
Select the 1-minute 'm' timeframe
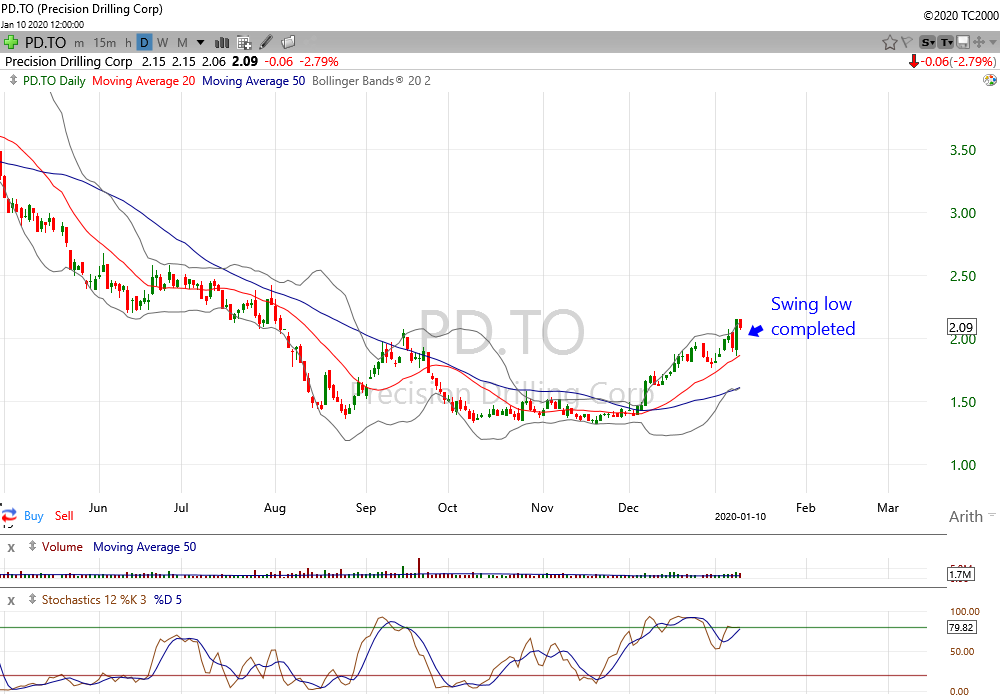point(79,43)
